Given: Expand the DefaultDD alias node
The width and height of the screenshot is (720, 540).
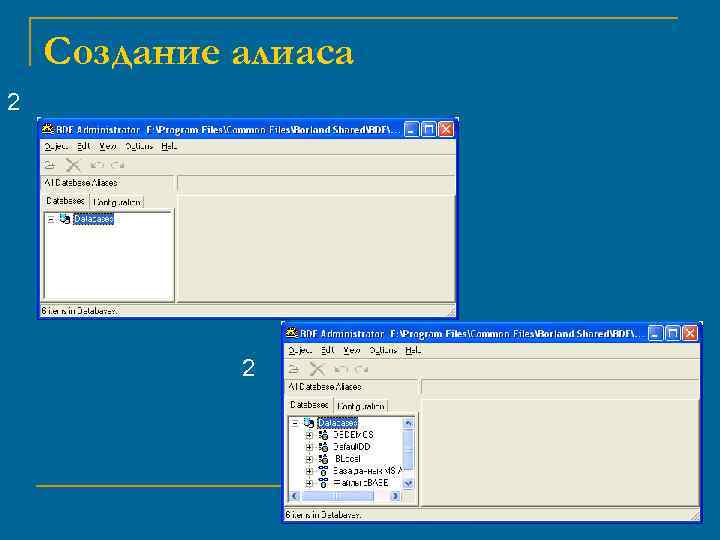Looking at the screenshot, I should pos(309,447).
